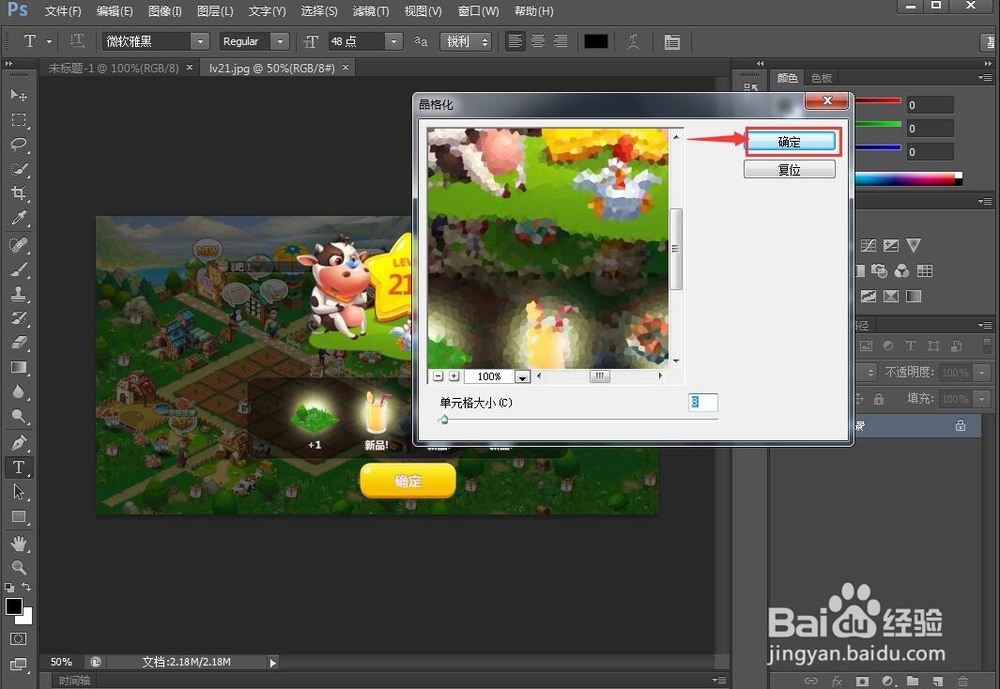Select the Eyedropper tool
The width and height of the screenshot is (1000, 689).
[x=18, y=218]
